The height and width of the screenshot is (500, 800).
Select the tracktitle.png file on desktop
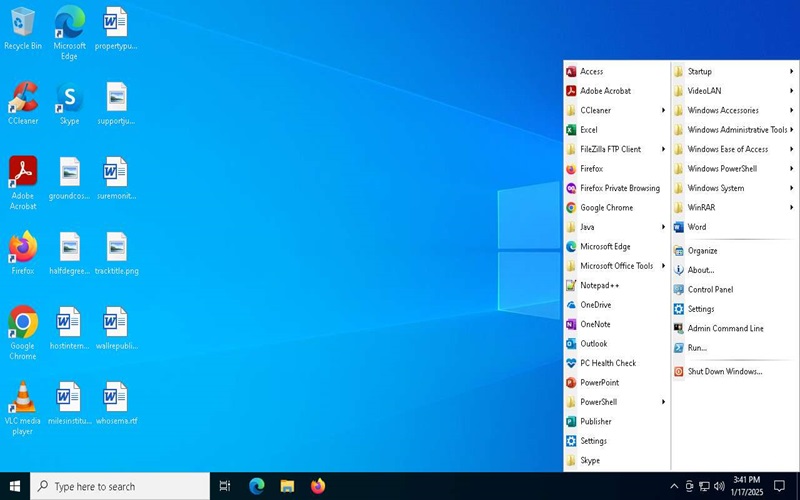[x=116, y=254]
